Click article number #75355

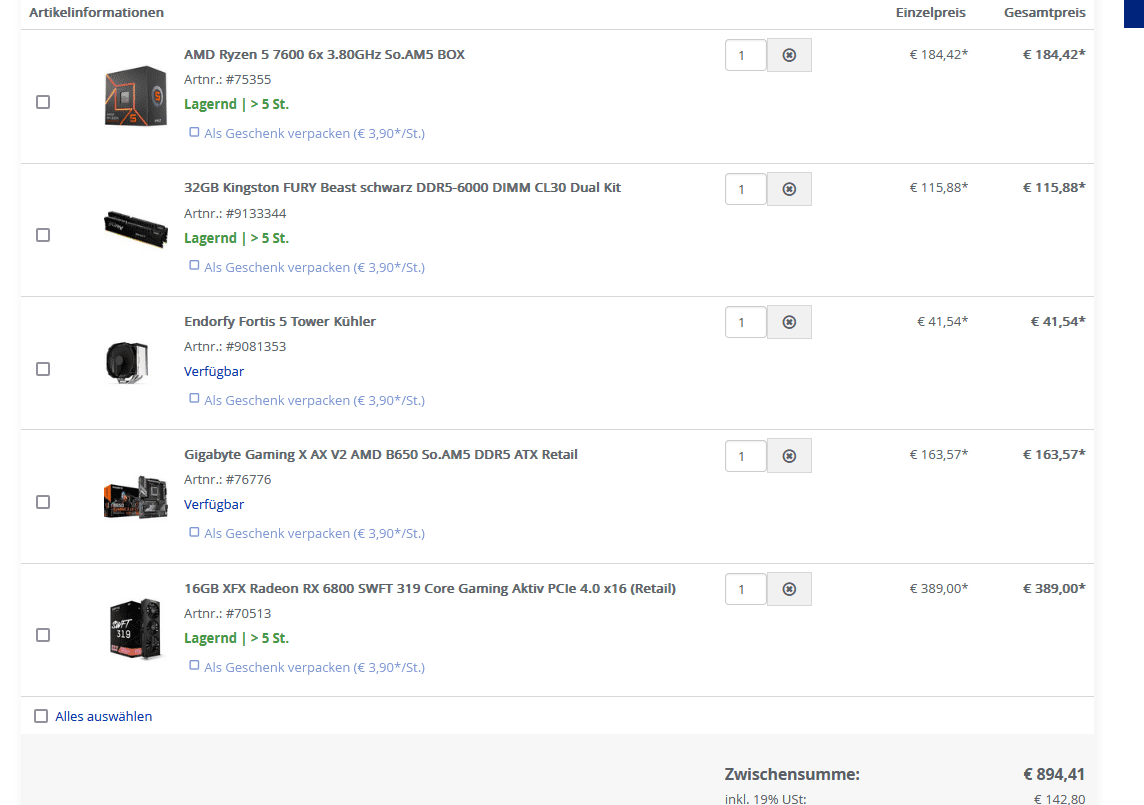tap(248, 80)
